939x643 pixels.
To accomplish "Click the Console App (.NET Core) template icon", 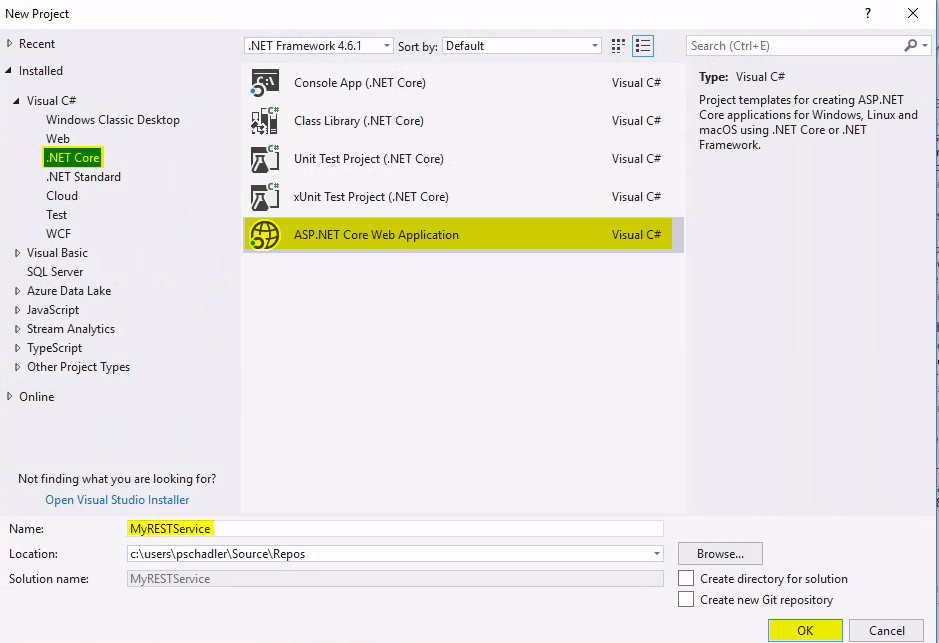I will [x=265, y=83].
